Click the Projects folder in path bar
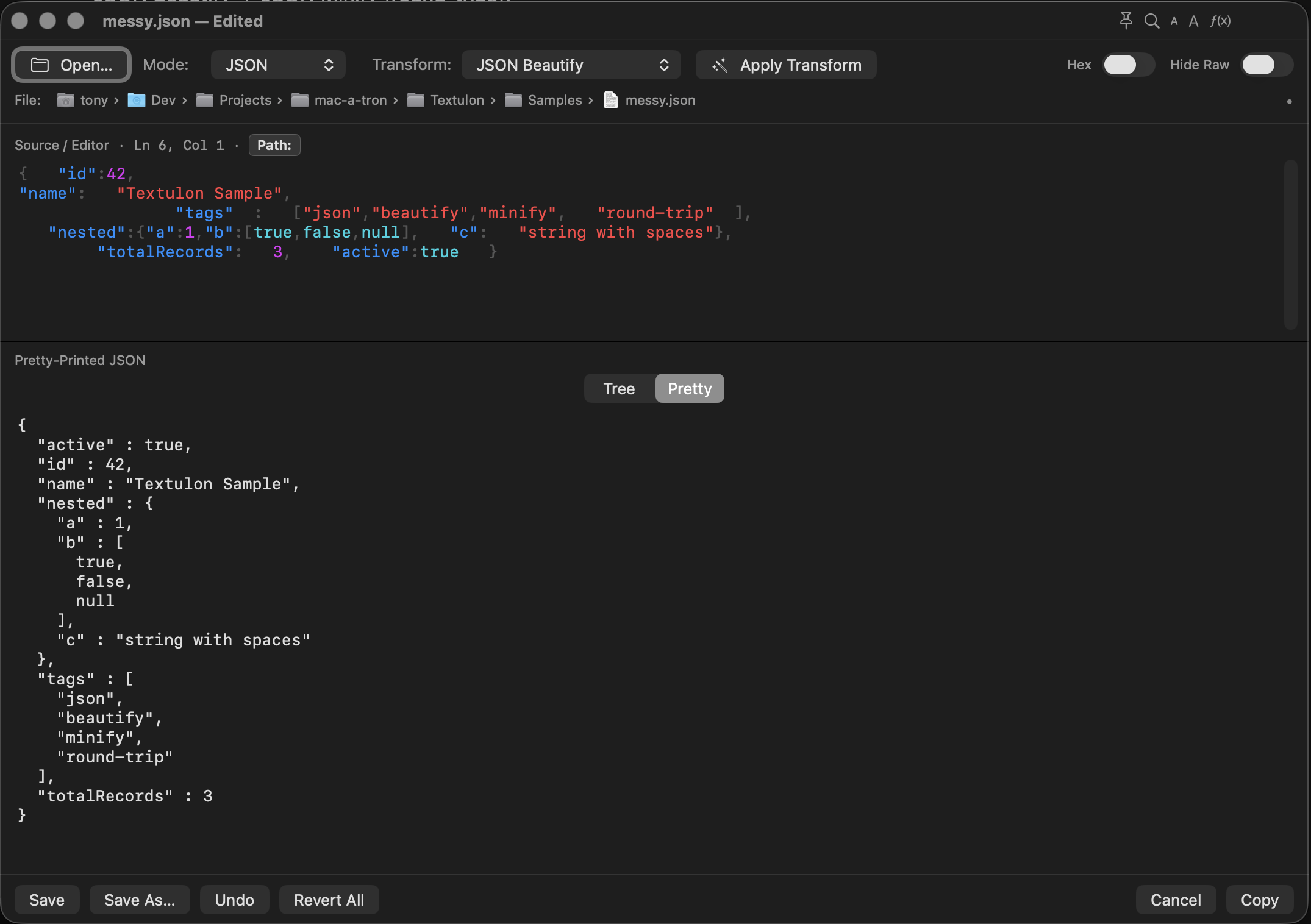The image size is (1311, 924). tap(234, 100)
